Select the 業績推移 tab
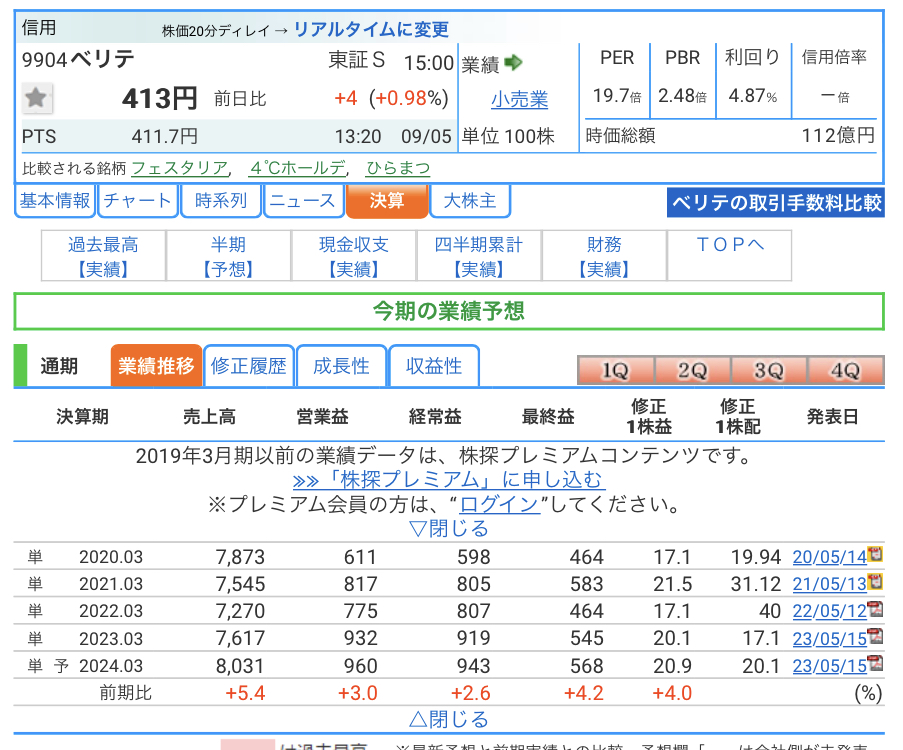Image resolution: width=903 pixels, height=750 pixels. 156,366
